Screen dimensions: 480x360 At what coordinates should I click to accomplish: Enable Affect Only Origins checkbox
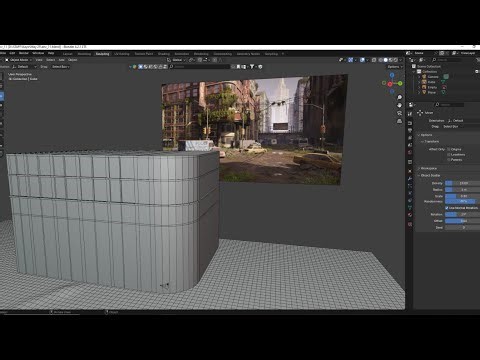(449, 149)
